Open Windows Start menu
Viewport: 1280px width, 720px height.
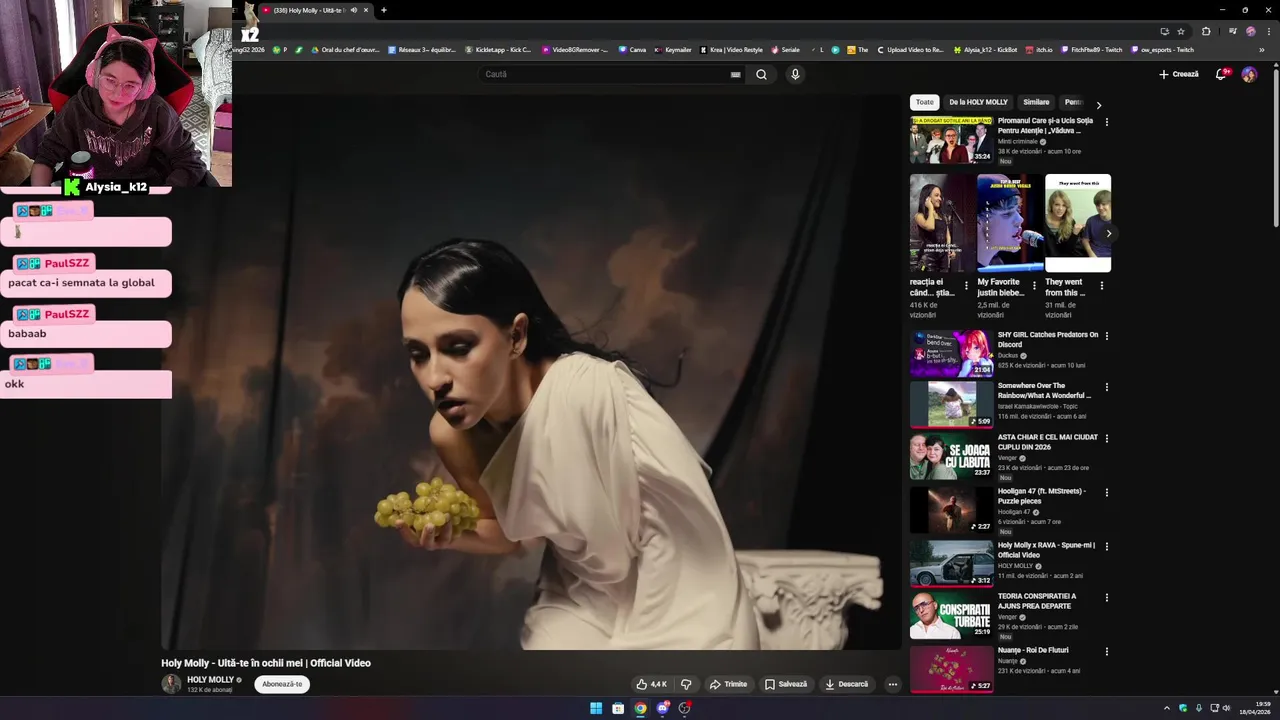tap(596, 708)
